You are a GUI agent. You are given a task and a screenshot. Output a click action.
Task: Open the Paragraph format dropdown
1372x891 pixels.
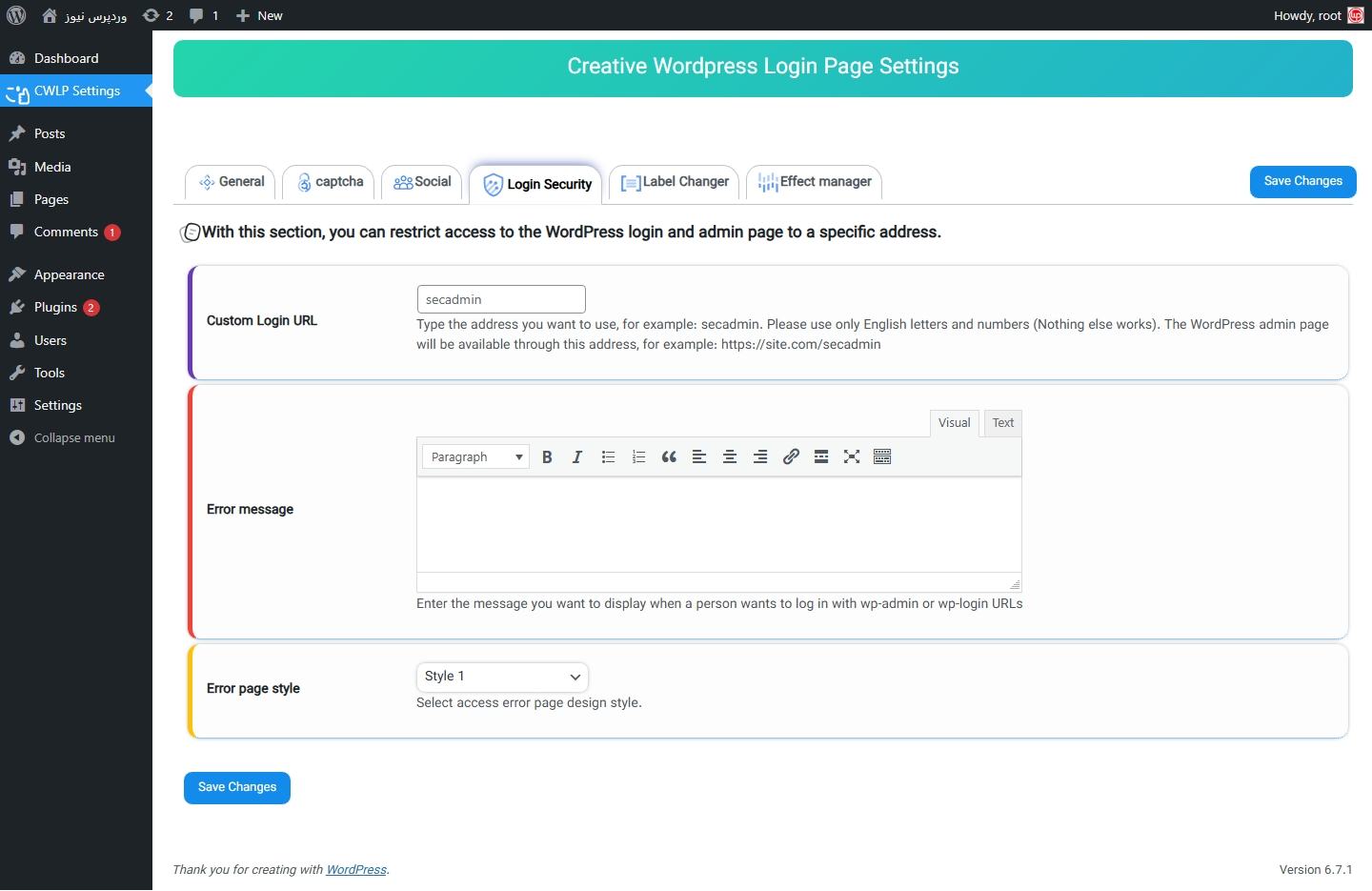point(474,456)
